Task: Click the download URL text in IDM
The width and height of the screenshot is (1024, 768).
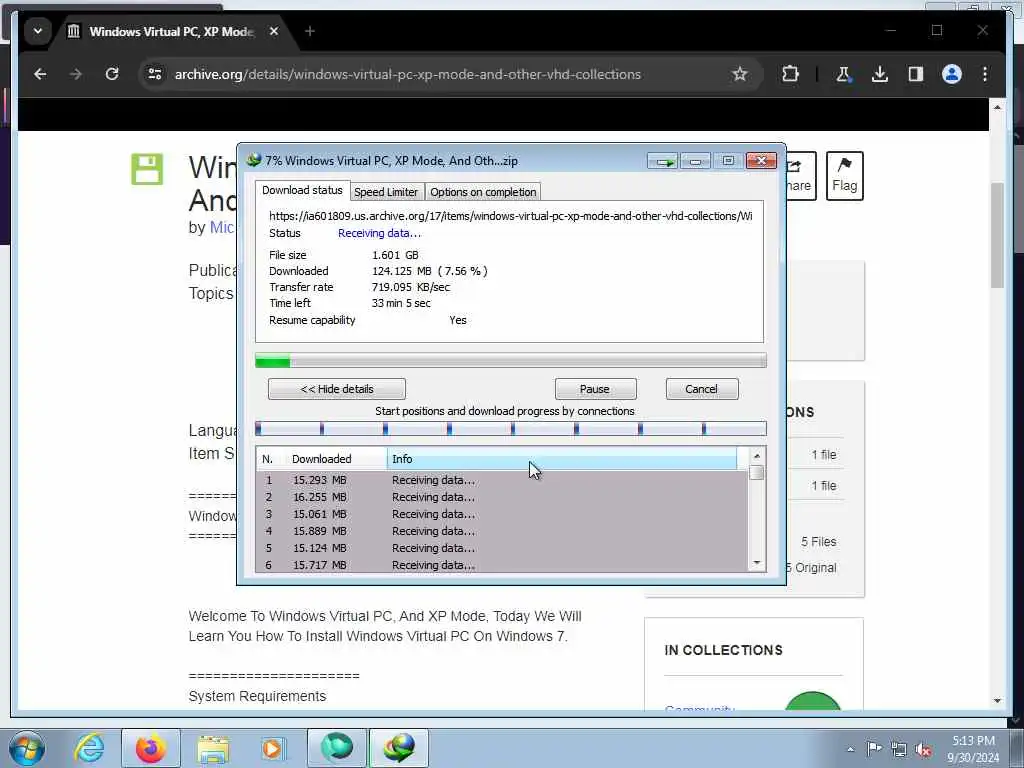Action: [511, 216]
